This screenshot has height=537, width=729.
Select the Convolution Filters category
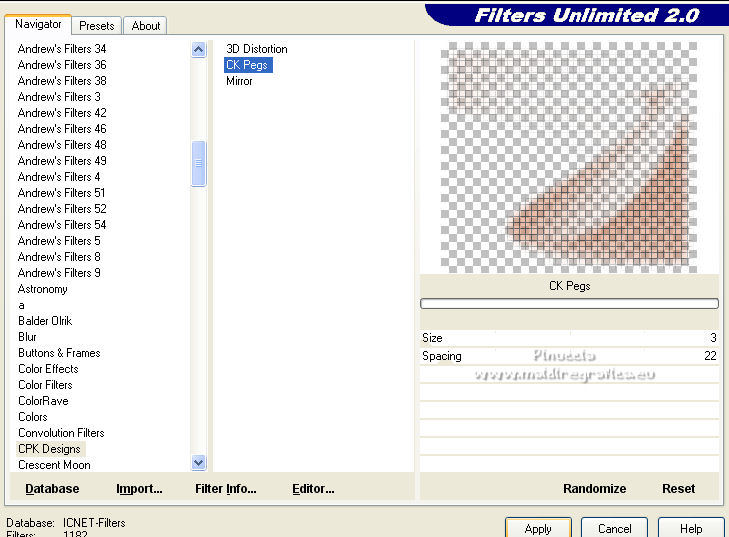click(61, 433)
